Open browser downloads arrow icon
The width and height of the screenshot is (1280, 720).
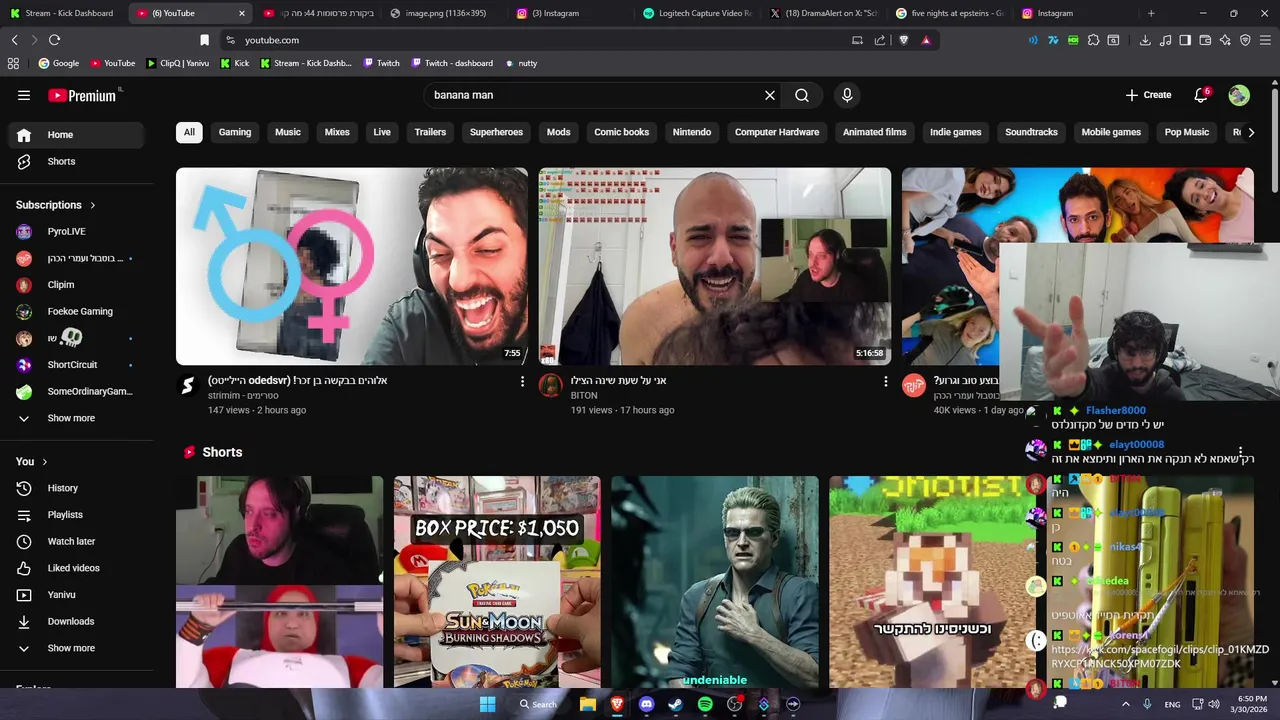tap(1145, 40)
